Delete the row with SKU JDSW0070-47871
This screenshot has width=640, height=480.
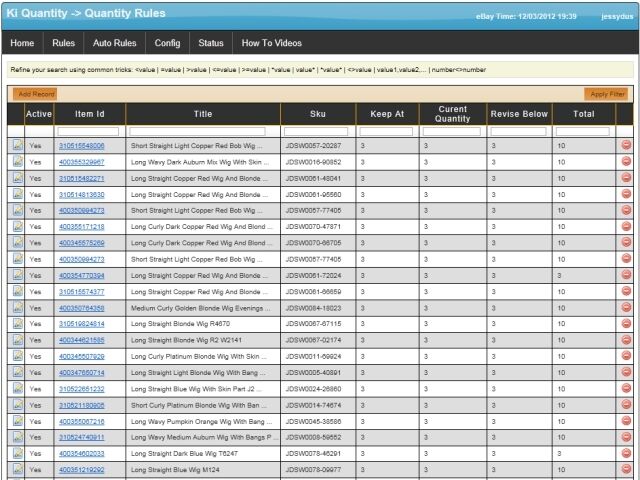(x=626, y=227)
